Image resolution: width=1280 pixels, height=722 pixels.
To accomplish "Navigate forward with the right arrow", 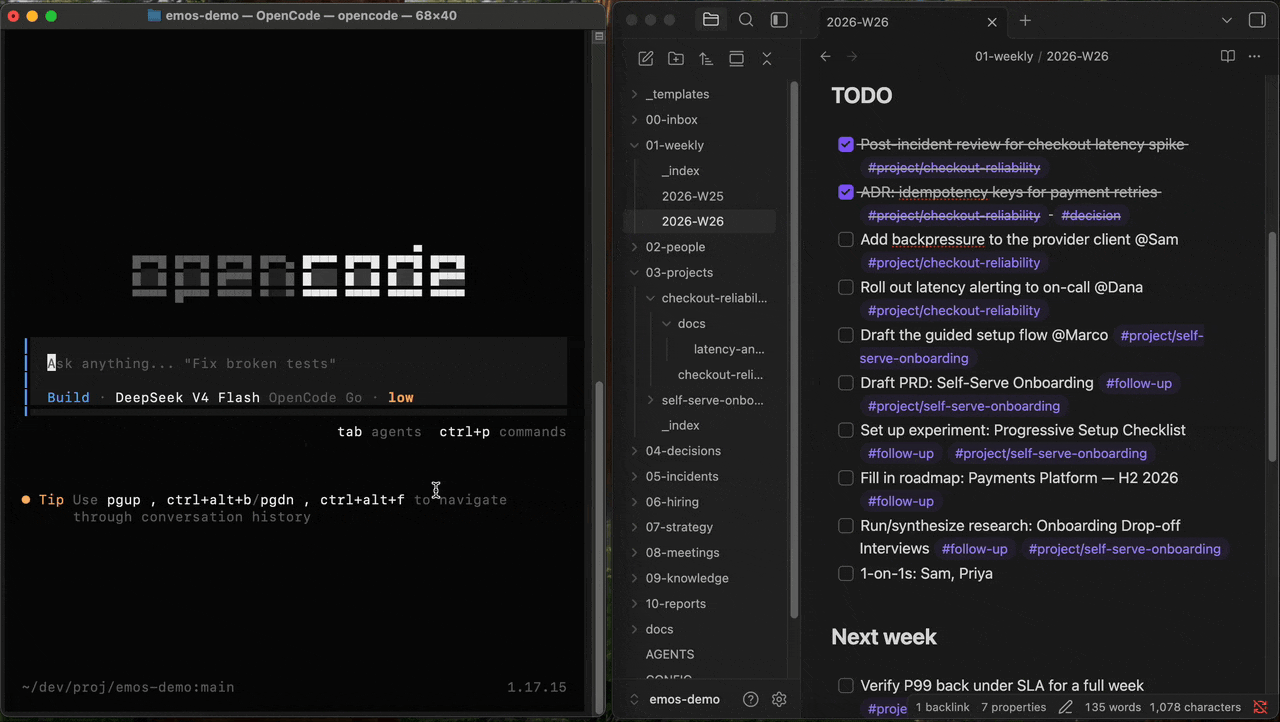I will (853, 56).
